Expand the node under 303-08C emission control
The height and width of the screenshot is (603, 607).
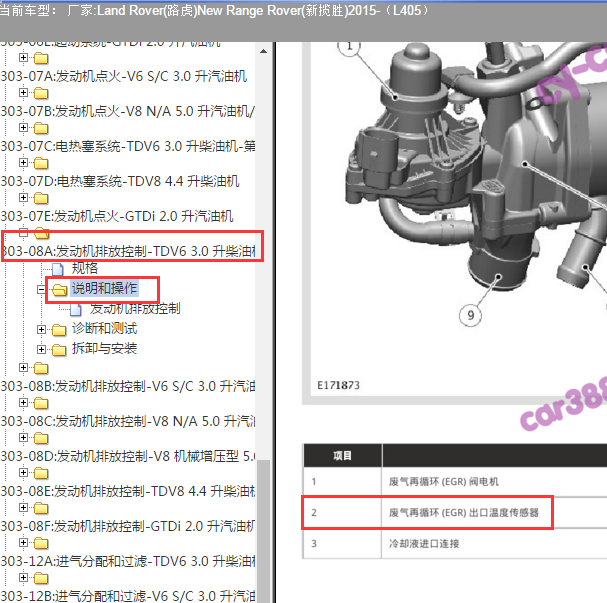tap(24, 438)
